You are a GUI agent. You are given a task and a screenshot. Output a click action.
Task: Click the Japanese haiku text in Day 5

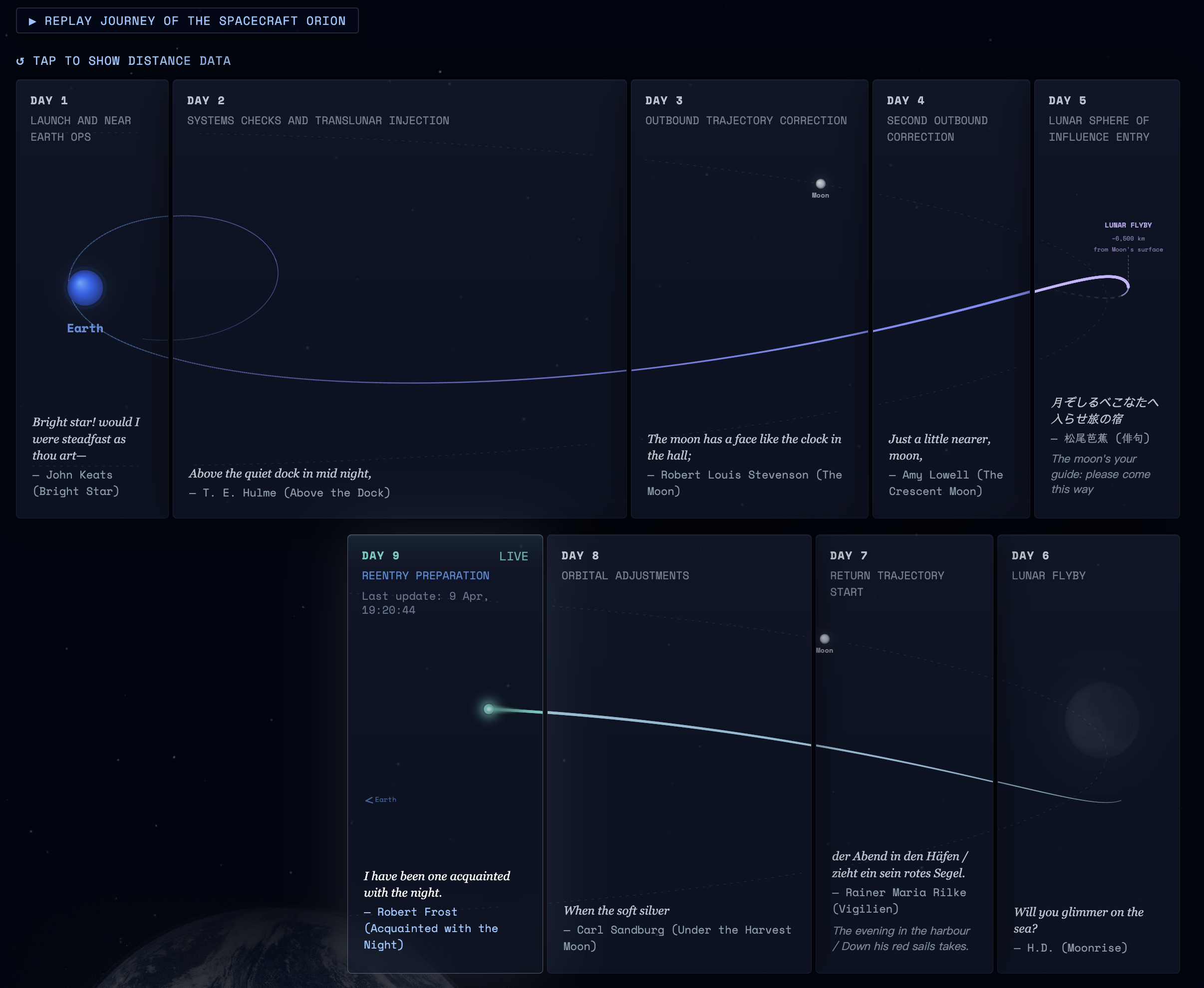click(1104, 411)
